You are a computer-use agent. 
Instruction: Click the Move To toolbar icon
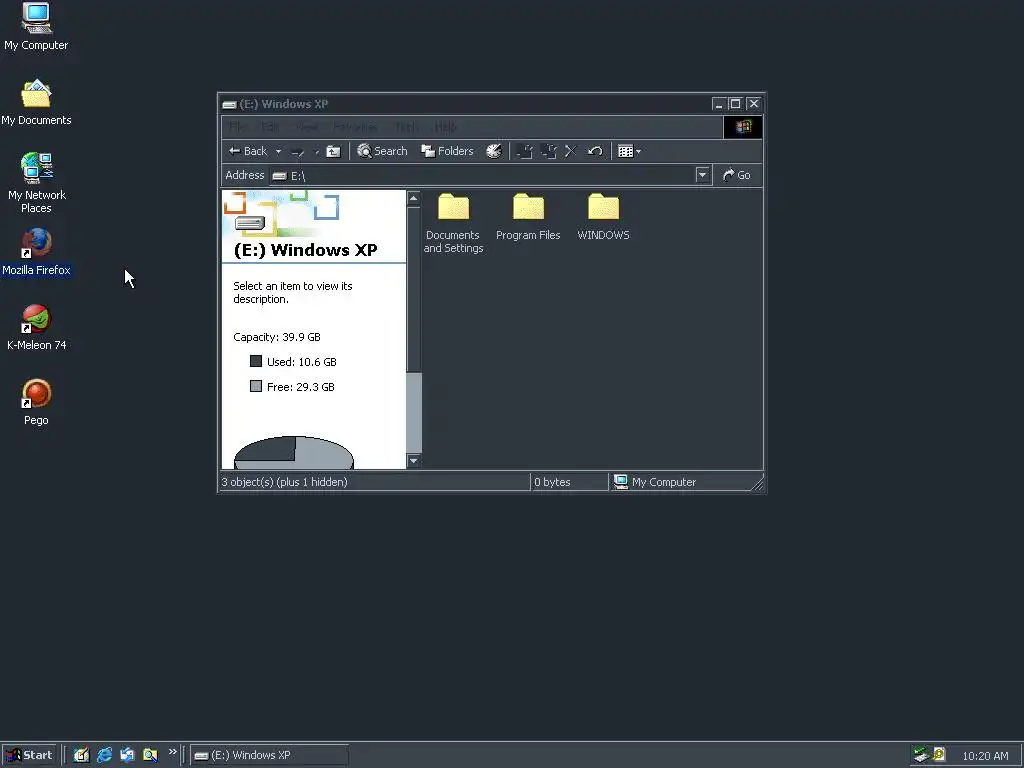click(524, 152)
